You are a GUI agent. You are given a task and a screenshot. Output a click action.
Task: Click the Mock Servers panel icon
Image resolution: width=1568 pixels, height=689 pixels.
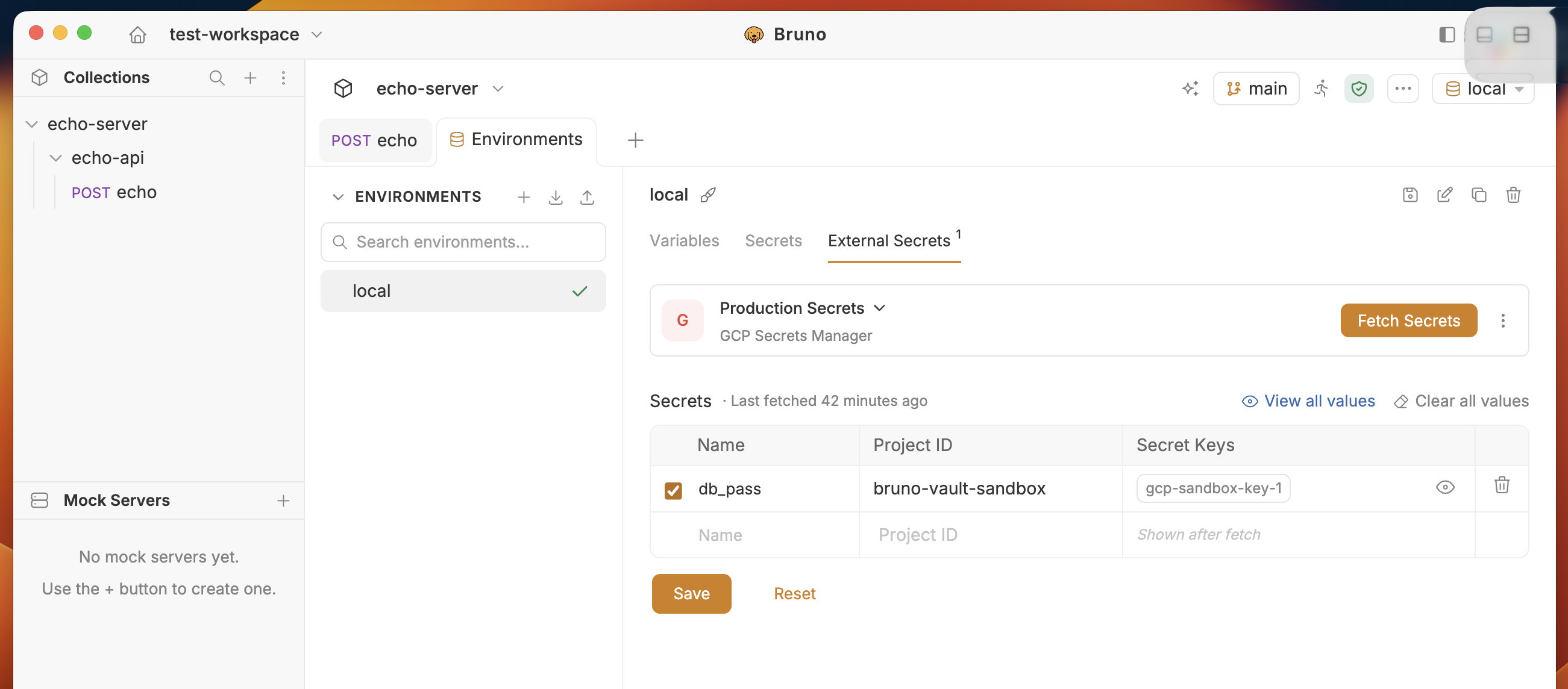click(x=40, y=500)
